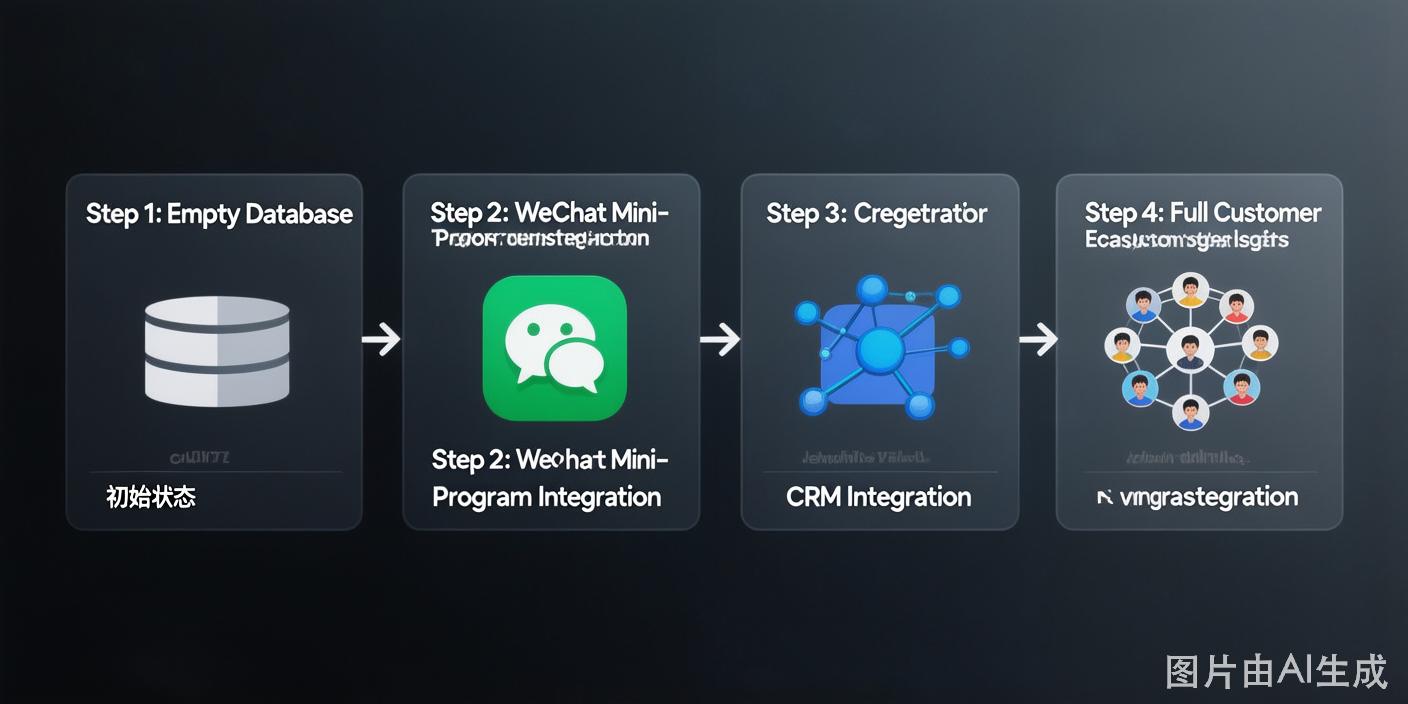1408x704 pixels.
Task: Click the customer network avatars graphic
Action: click(1190, 350)
